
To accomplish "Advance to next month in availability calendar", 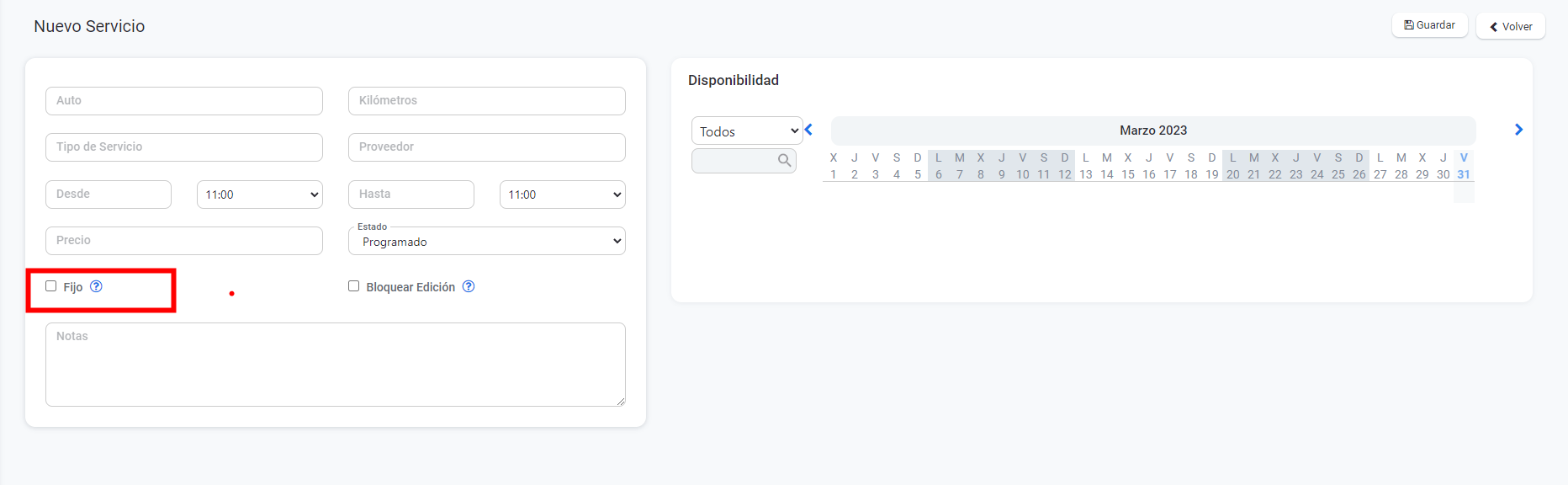I will click(x=1518, y=130).
